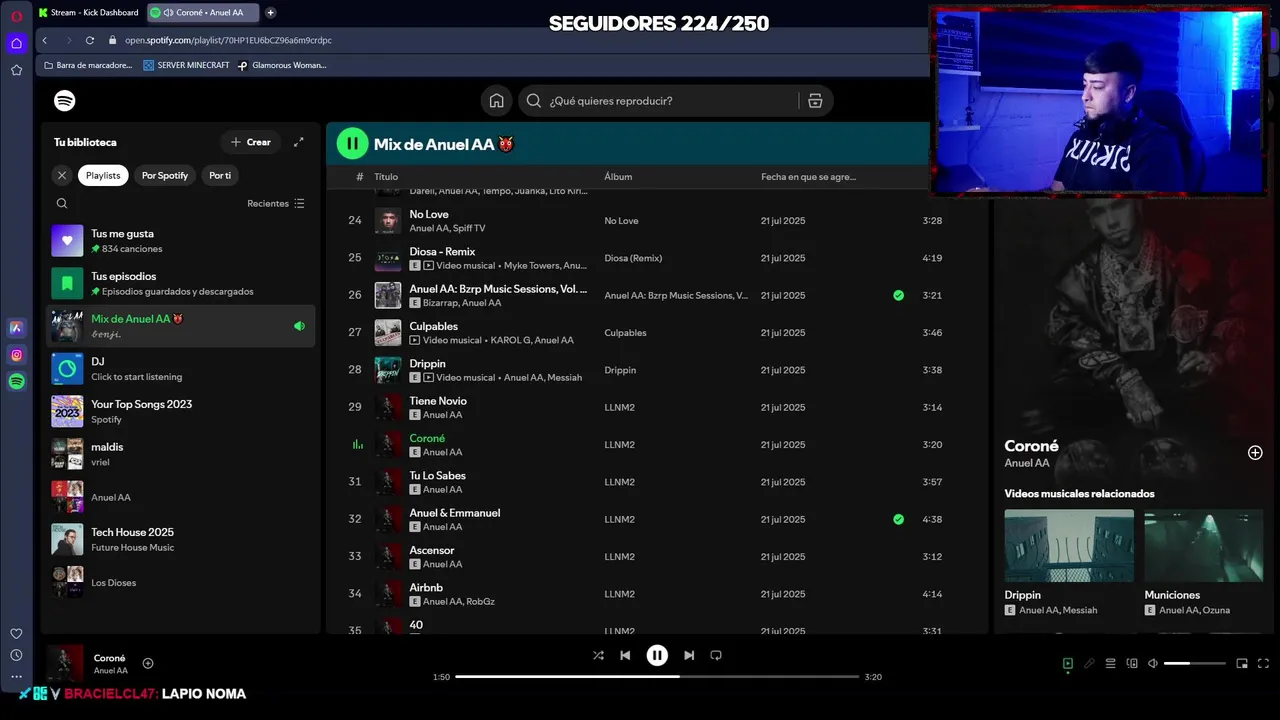Sort by Fecha en que se agregó header
This screenshot has width=1280, height=720.
[808, 177]
